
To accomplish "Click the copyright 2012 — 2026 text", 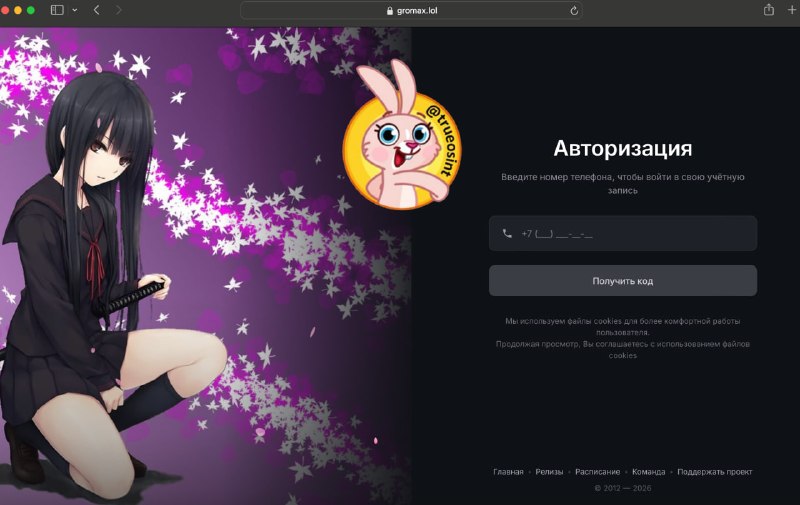I will [x=623, y=488].
